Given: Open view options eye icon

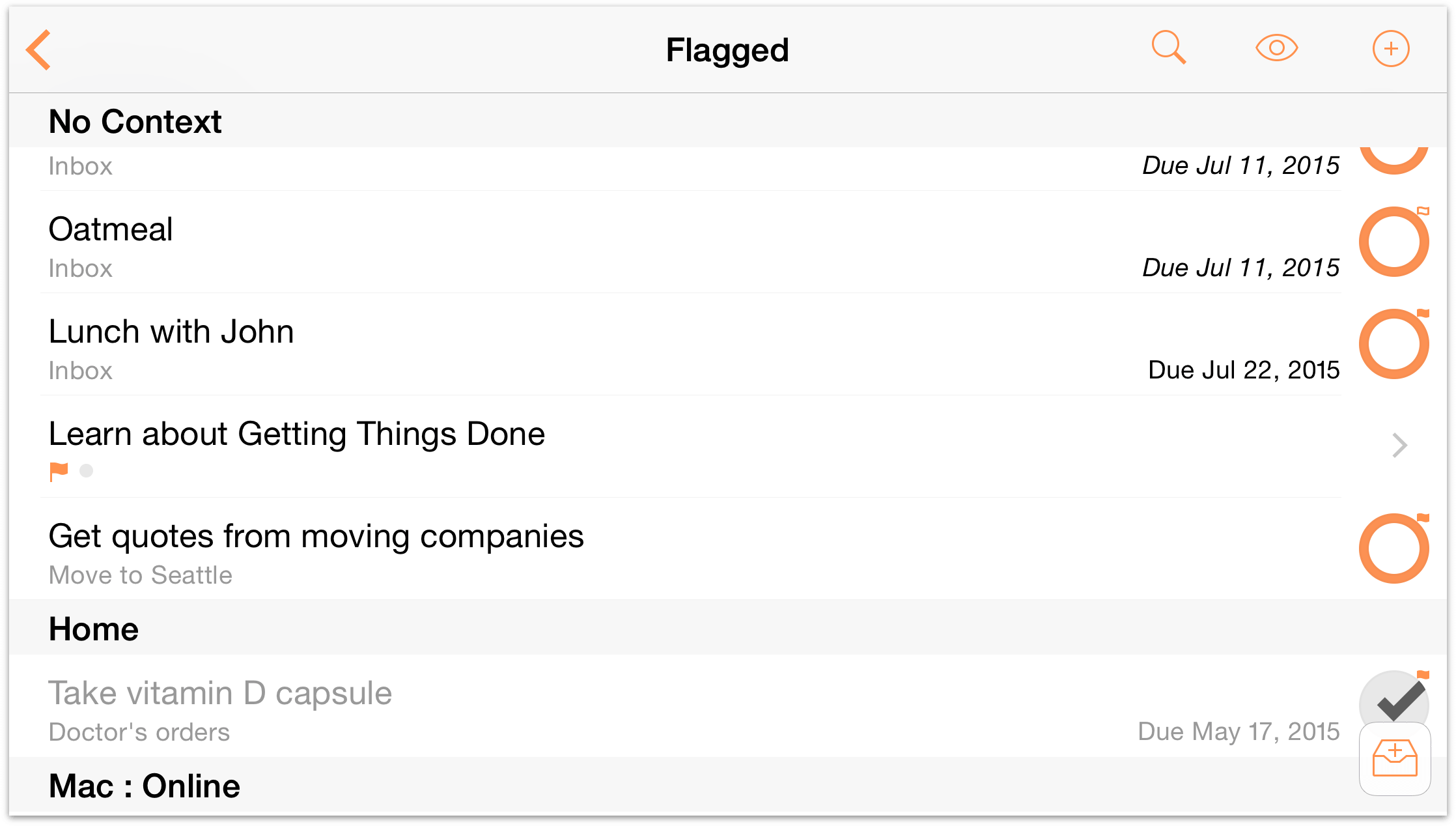Looking at the screenshot, I should 1276,48.
